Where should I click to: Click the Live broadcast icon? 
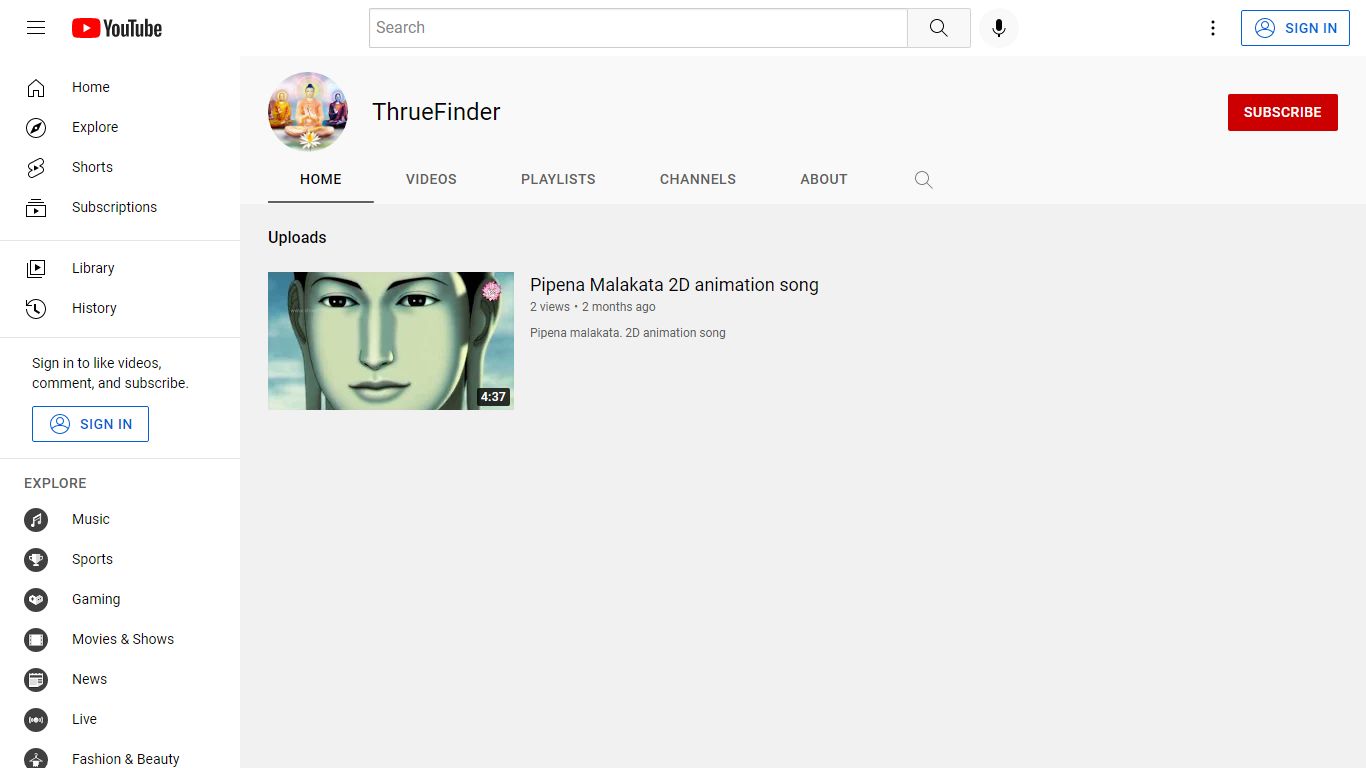tap(36, 720)
